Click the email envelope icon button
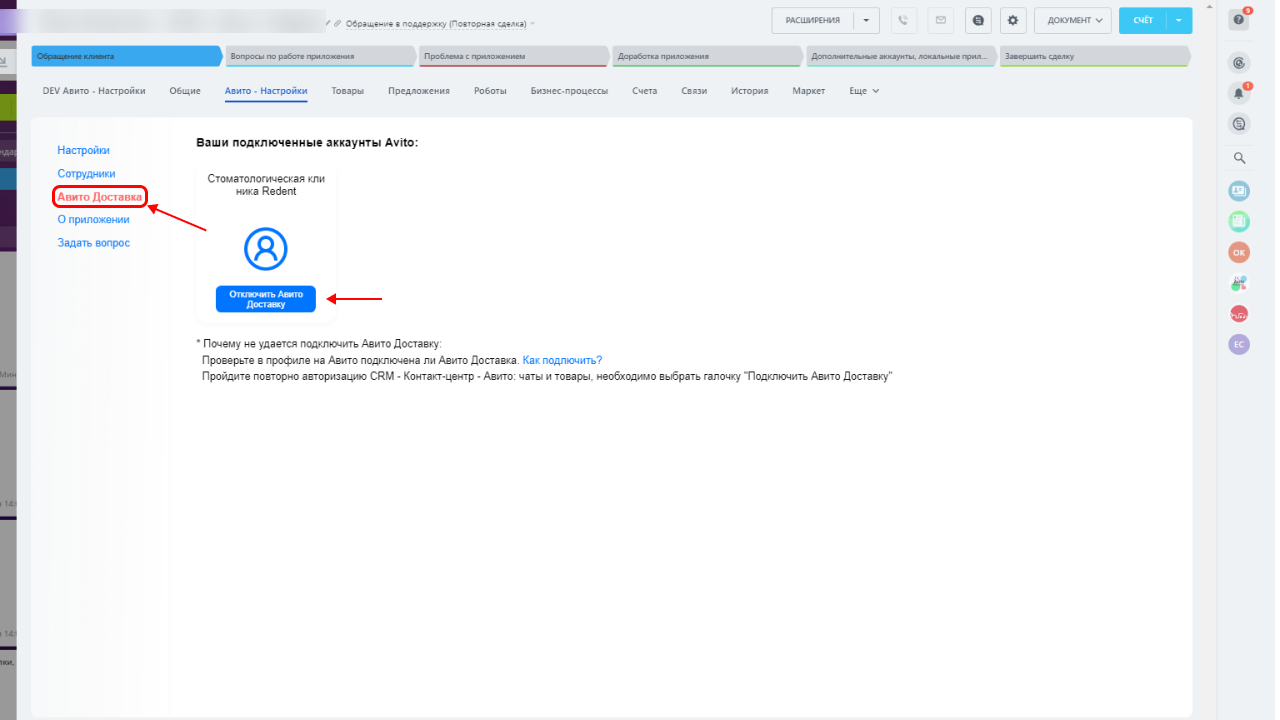The height and width of the screenshot is (720, 1280). 940,20
